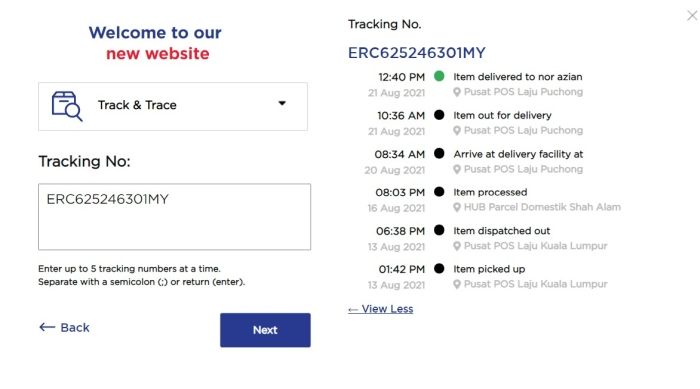Expand the Track & Trace dropdown arrow
This screenshot has width=700, height=389.
tap(282, 103)
